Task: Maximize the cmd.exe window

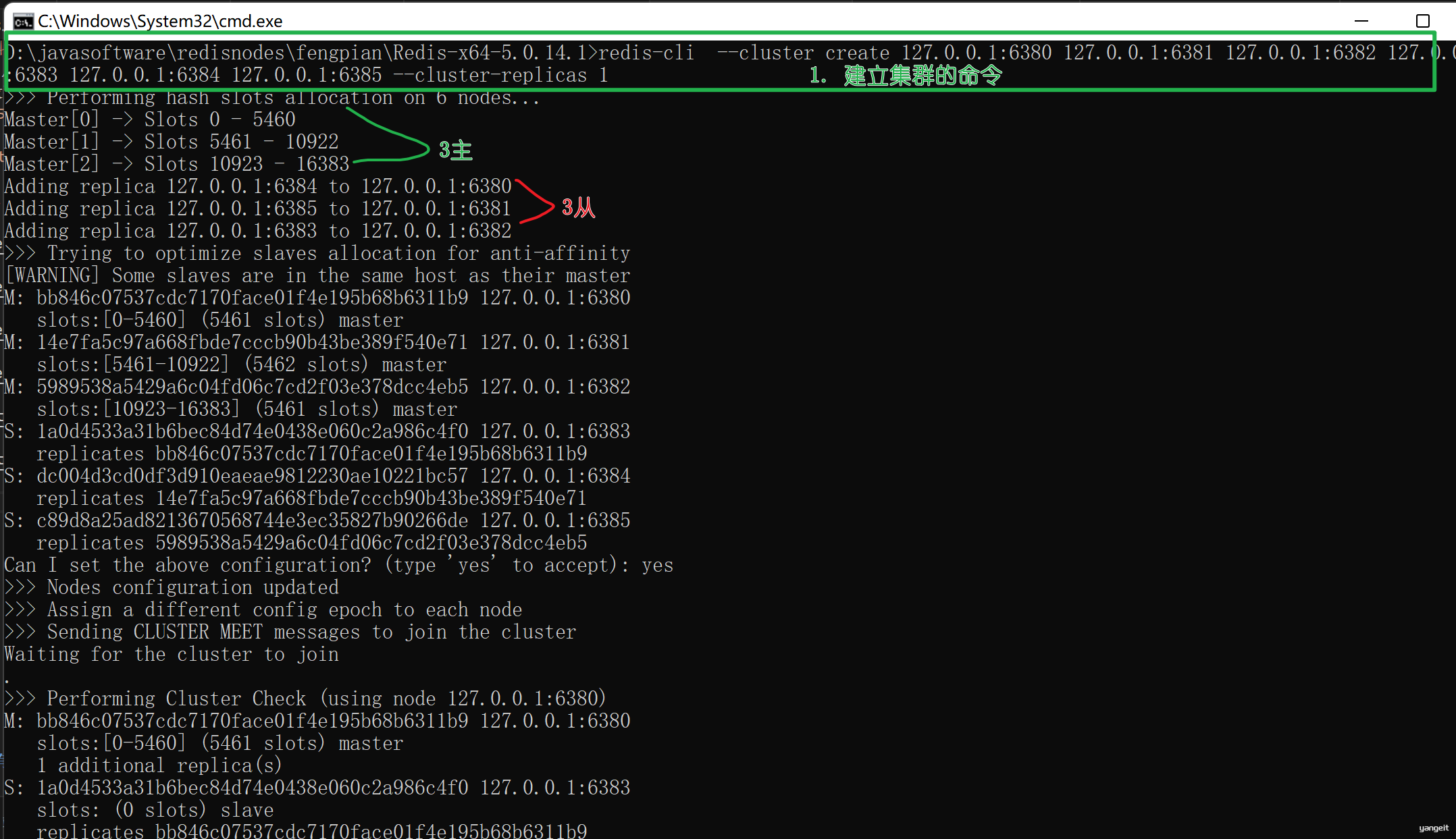Action: pos(1423,21)
